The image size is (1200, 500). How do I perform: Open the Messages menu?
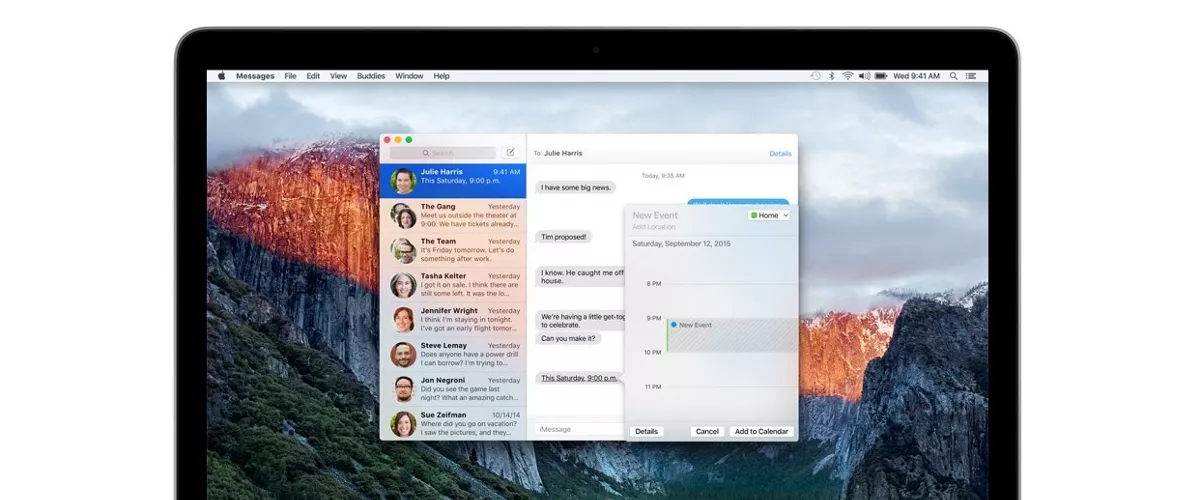pos(255,76)
